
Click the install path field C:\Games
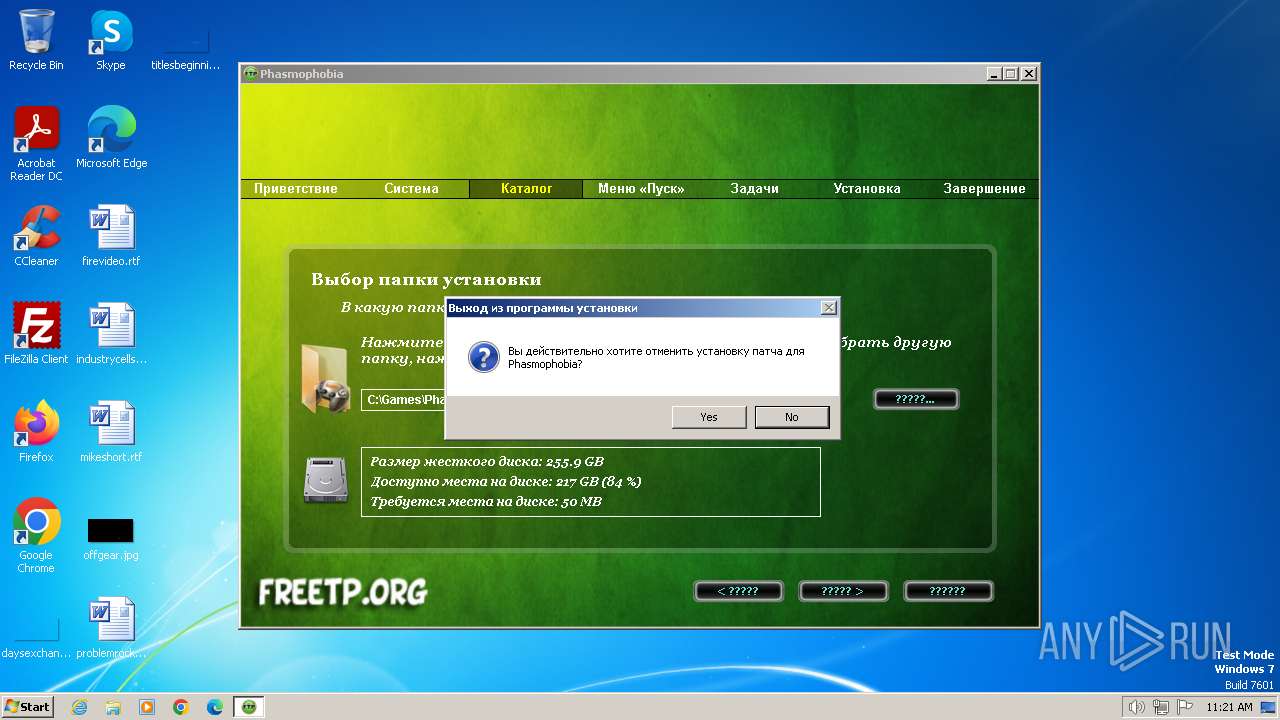point(403,400)
